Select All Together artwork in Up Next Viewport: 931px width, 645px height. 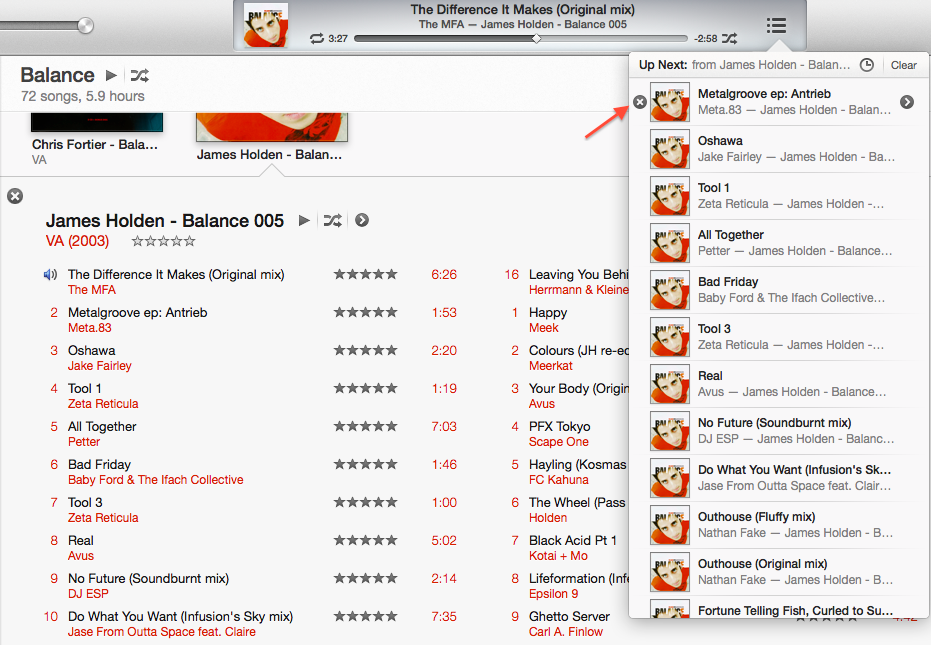coord(670,243)
